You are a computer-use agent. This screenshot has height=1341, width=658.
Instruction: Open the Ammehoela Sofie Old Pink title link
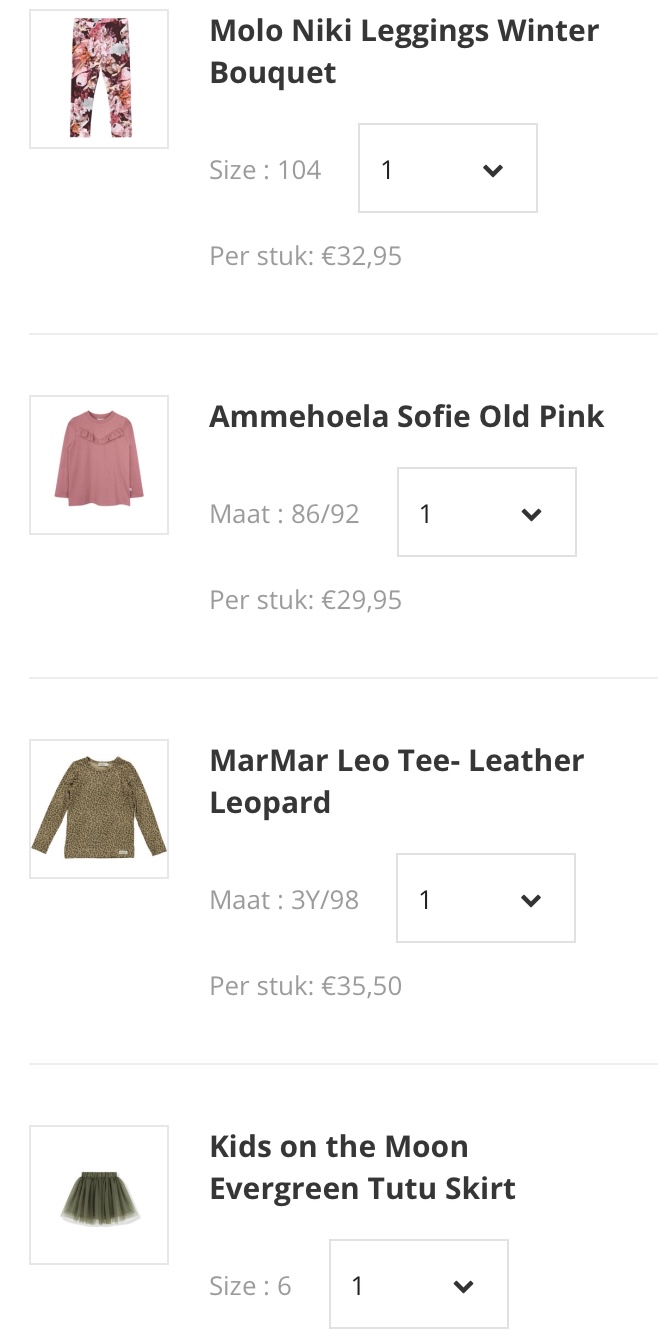(x=406, y=416)
